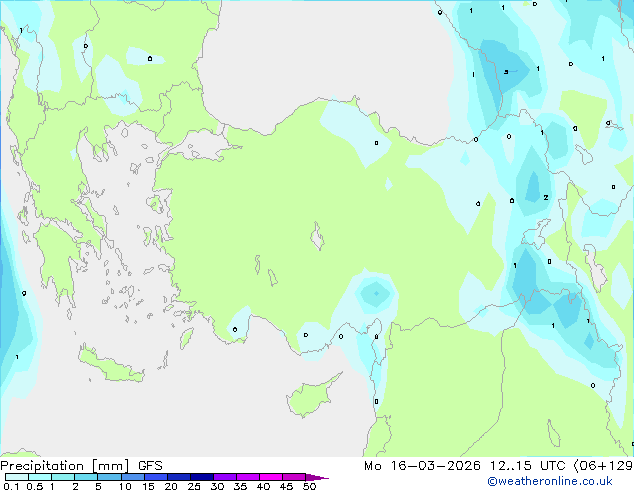Click the '0.5' legend scale label

coord(35,486)
